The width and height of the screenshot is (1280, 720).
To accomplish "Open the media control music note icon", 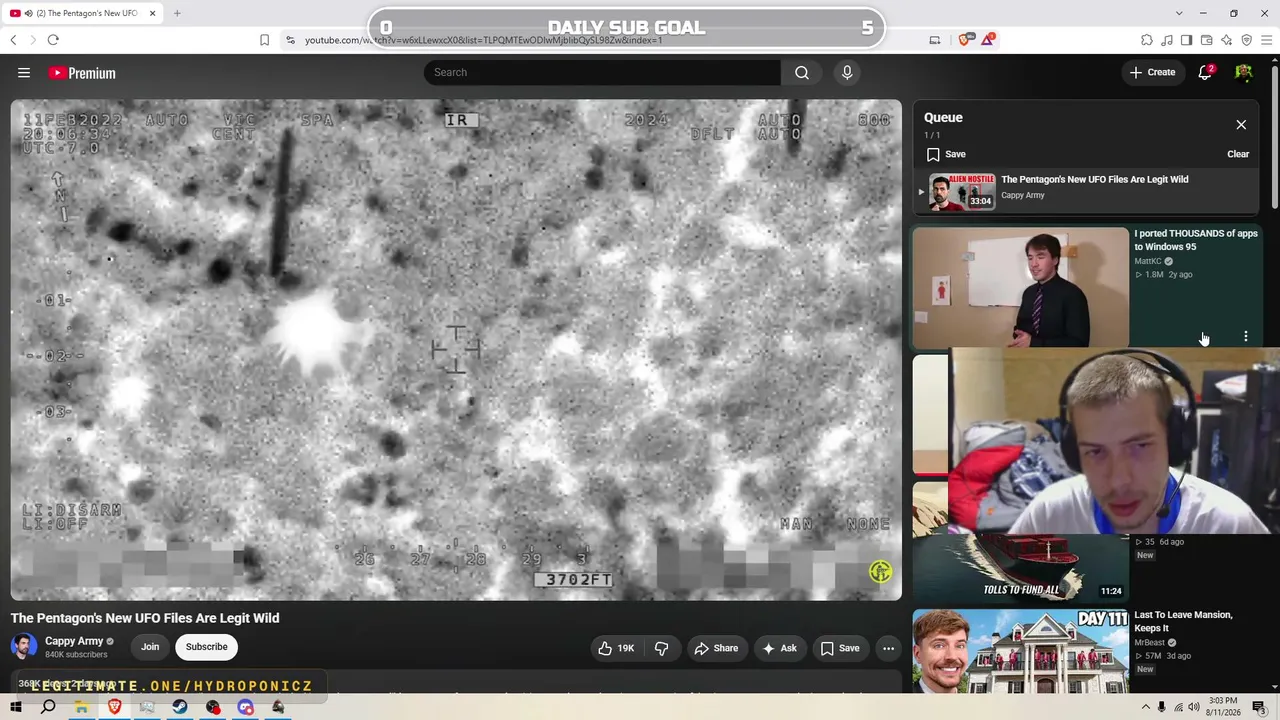I will pos(1167,40).
